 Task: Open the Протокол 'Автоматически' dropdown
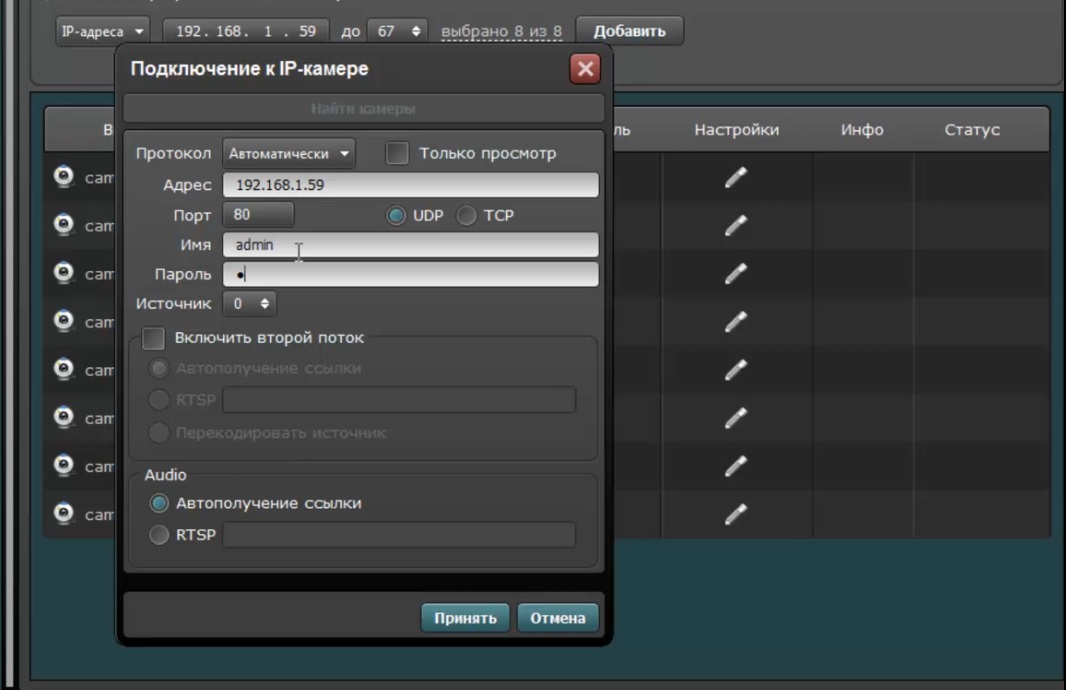[289, 154]
